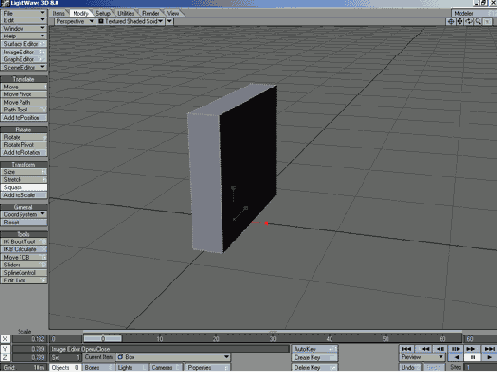497x372 pixels.
Task: Toggle the X scale axis button
Action: click(x=5, y=339)
